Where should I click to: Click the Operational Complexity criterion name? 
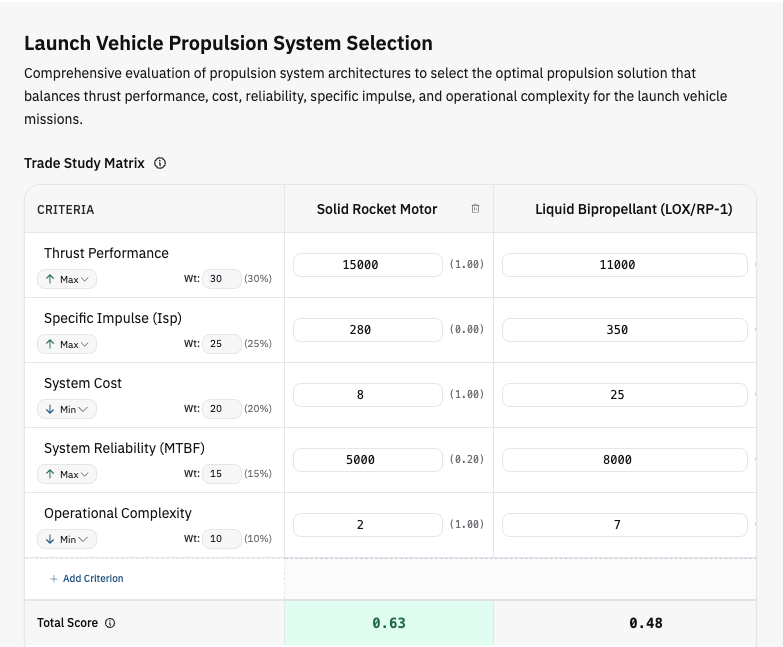pos(118,513)
